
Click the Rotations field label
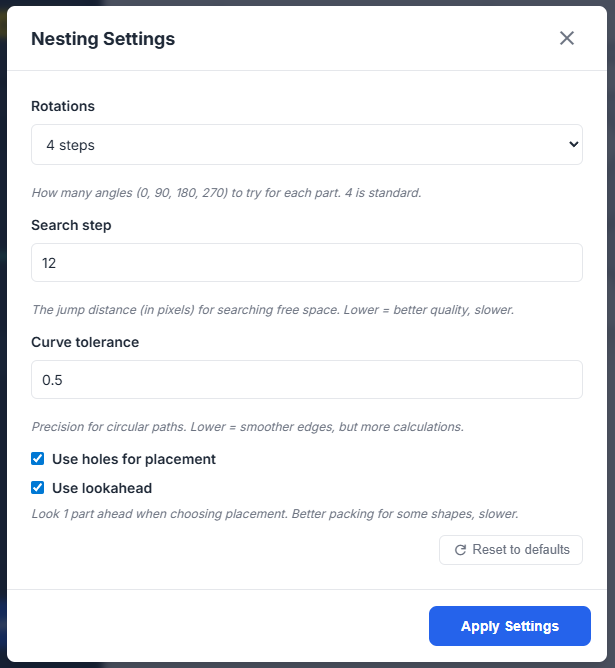tap(63, 106)
